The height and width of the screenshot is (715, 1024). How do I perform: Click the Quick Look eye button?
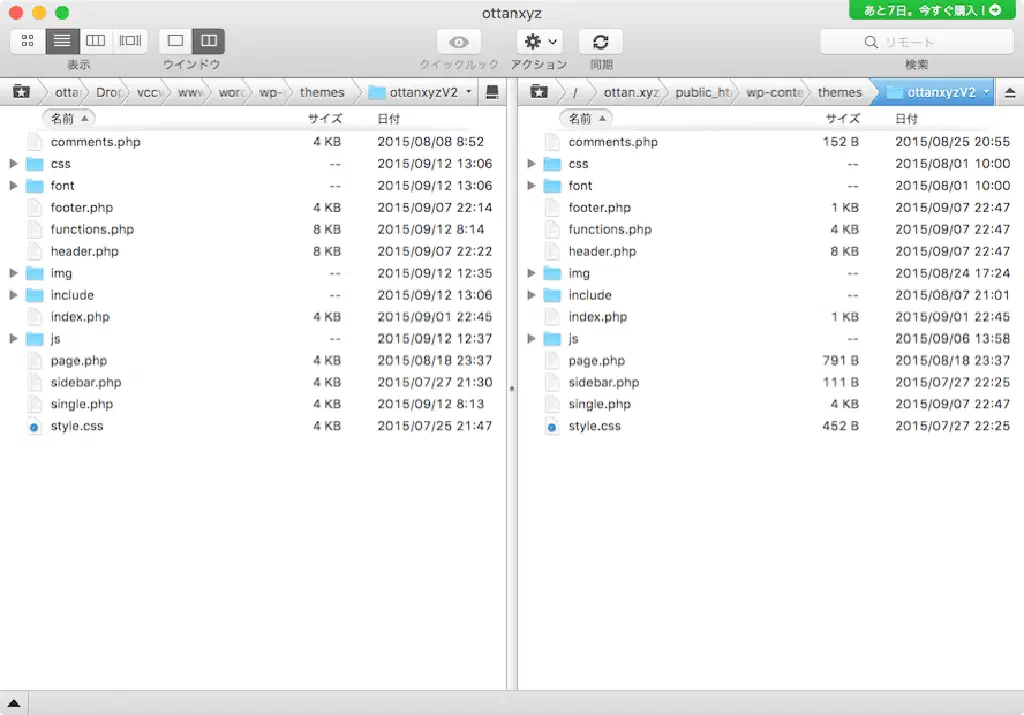[x=459, y=42]
